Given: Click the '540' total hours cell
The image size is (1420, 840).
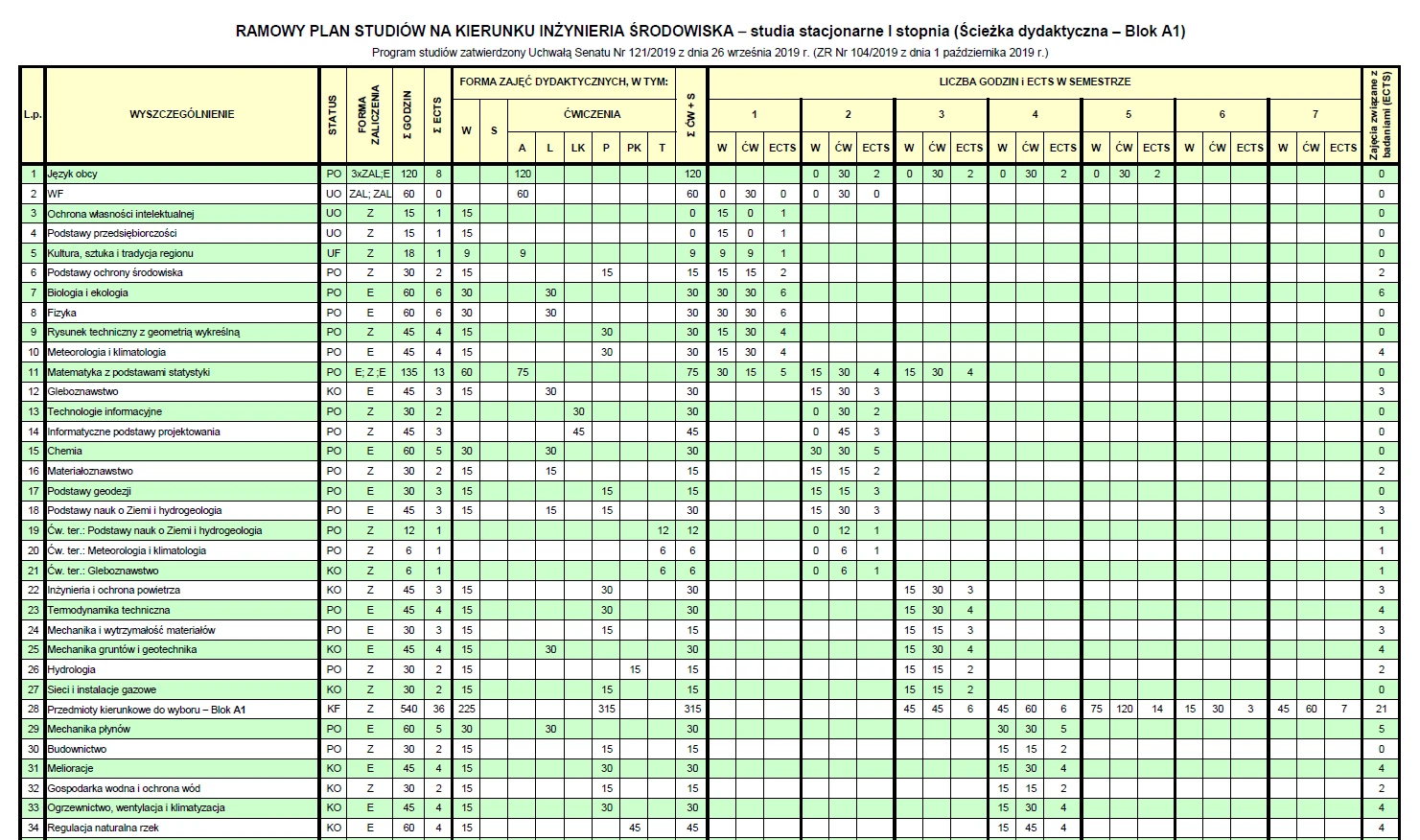Looking at the screenshot, I should [409, 710].
